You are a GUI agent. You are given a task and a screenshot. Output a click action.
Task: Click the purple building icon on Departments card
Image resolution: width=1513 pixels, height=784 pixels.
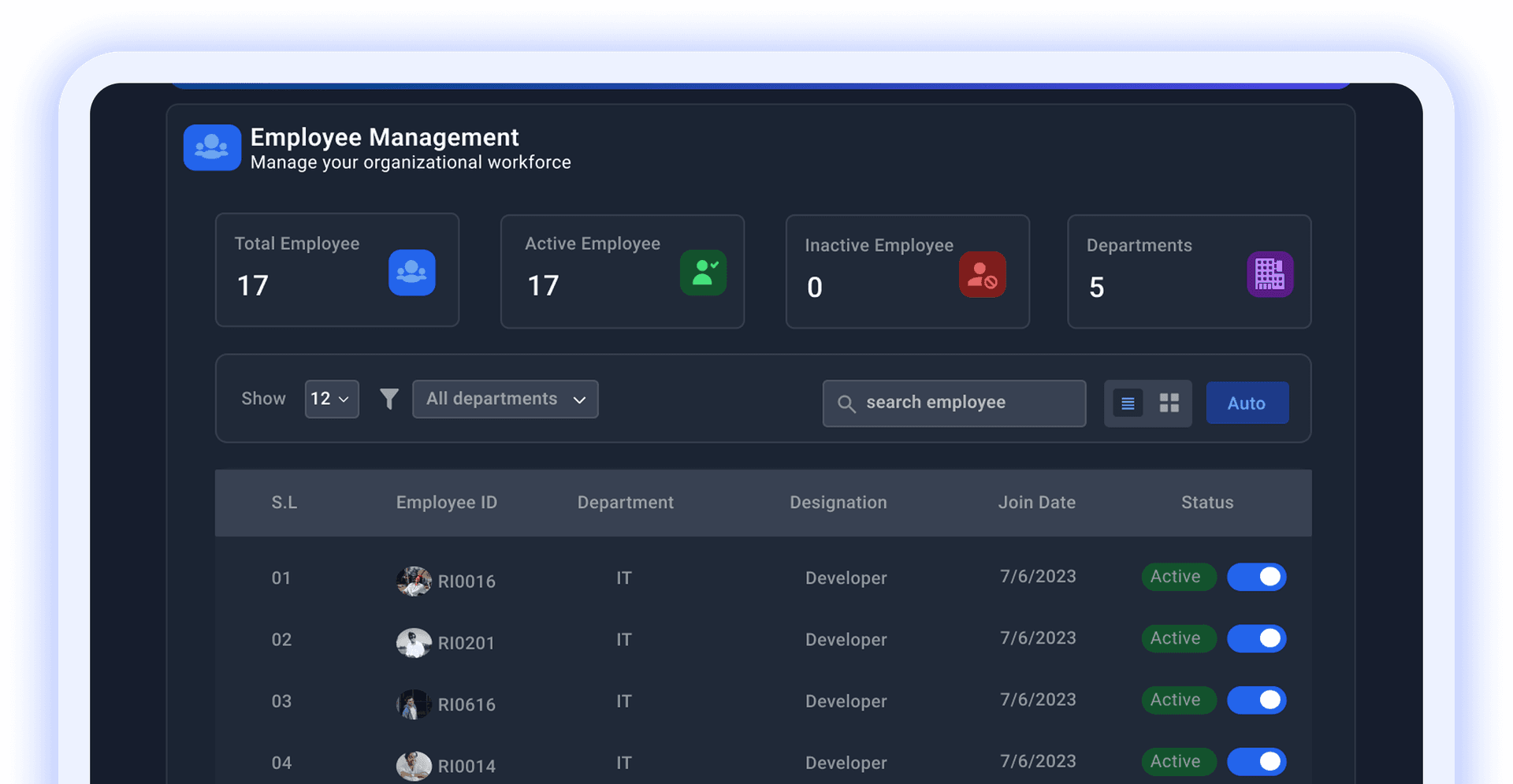[x=1270, y=274]
